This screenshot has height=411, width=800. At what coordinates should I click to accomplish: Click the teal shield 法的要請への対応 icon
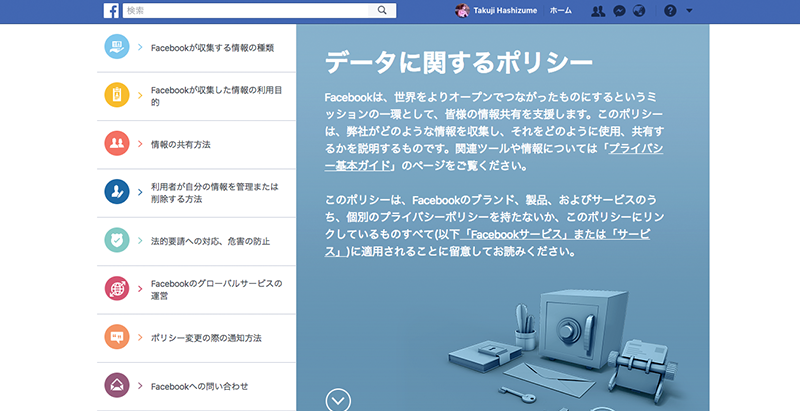tap(117, 240)
